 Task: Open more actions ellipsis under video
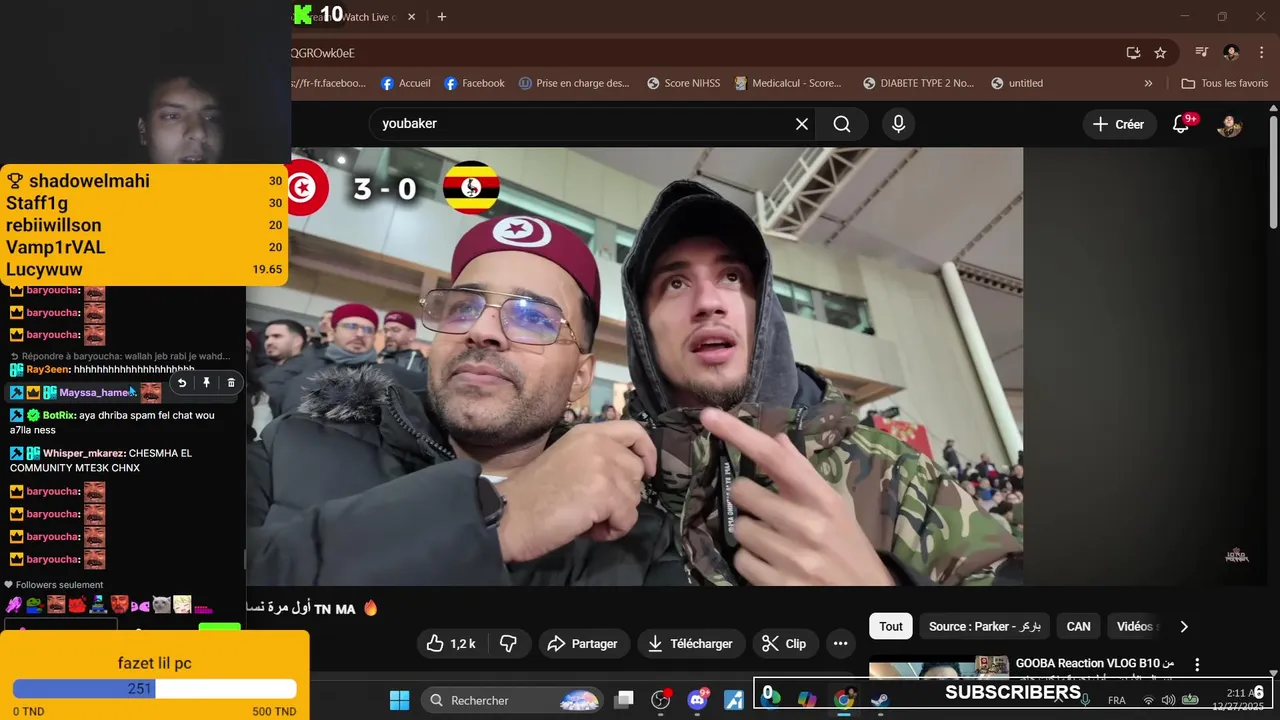(841, 644)
